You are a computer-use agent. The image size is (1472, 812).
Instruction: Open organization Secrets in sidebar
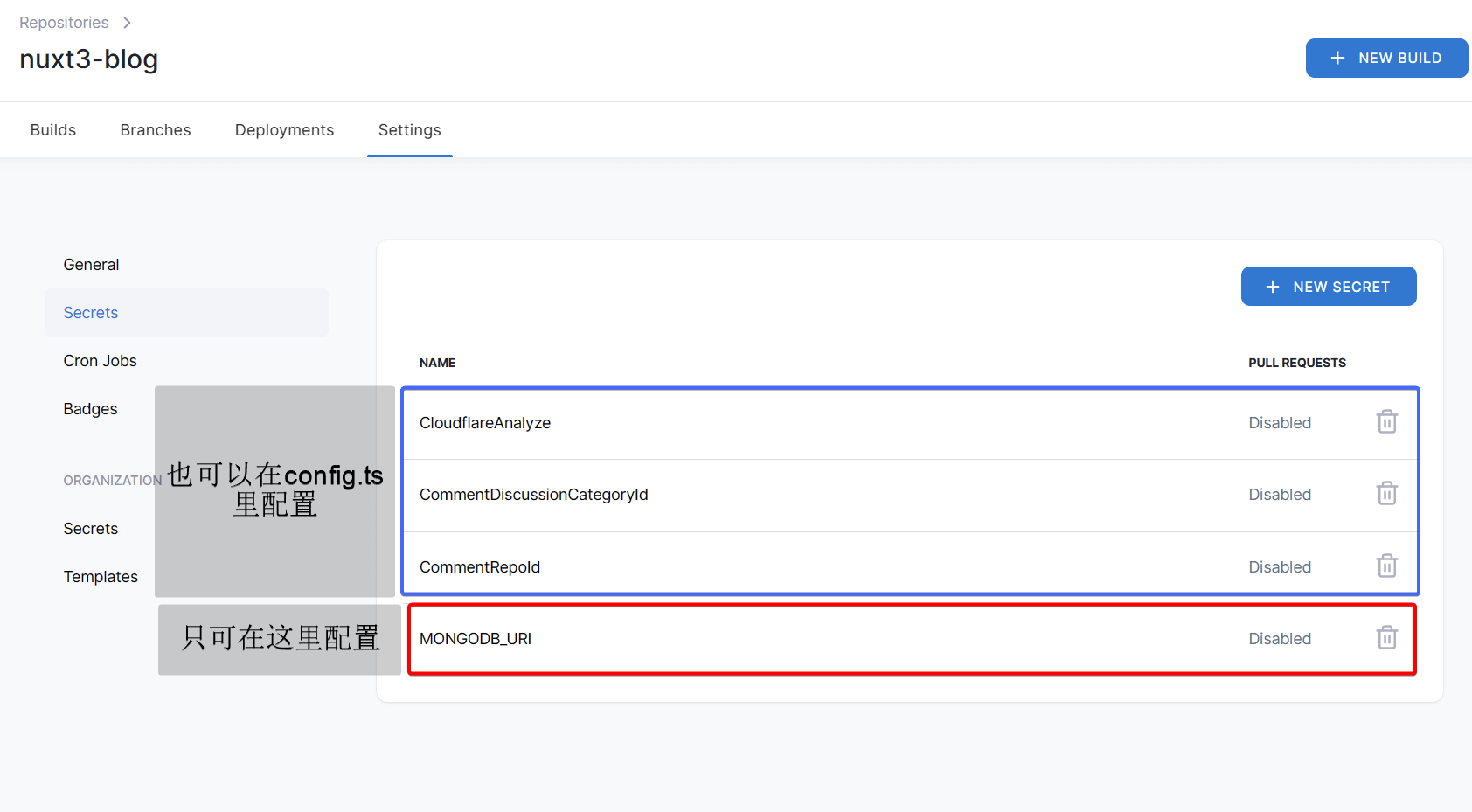click(90, 529)
